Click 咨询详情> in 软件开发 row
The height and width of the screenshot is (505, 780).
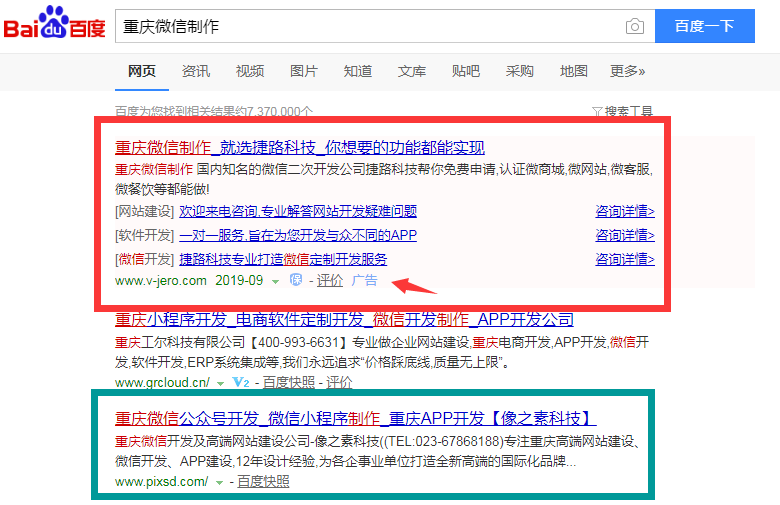(625, 235)
